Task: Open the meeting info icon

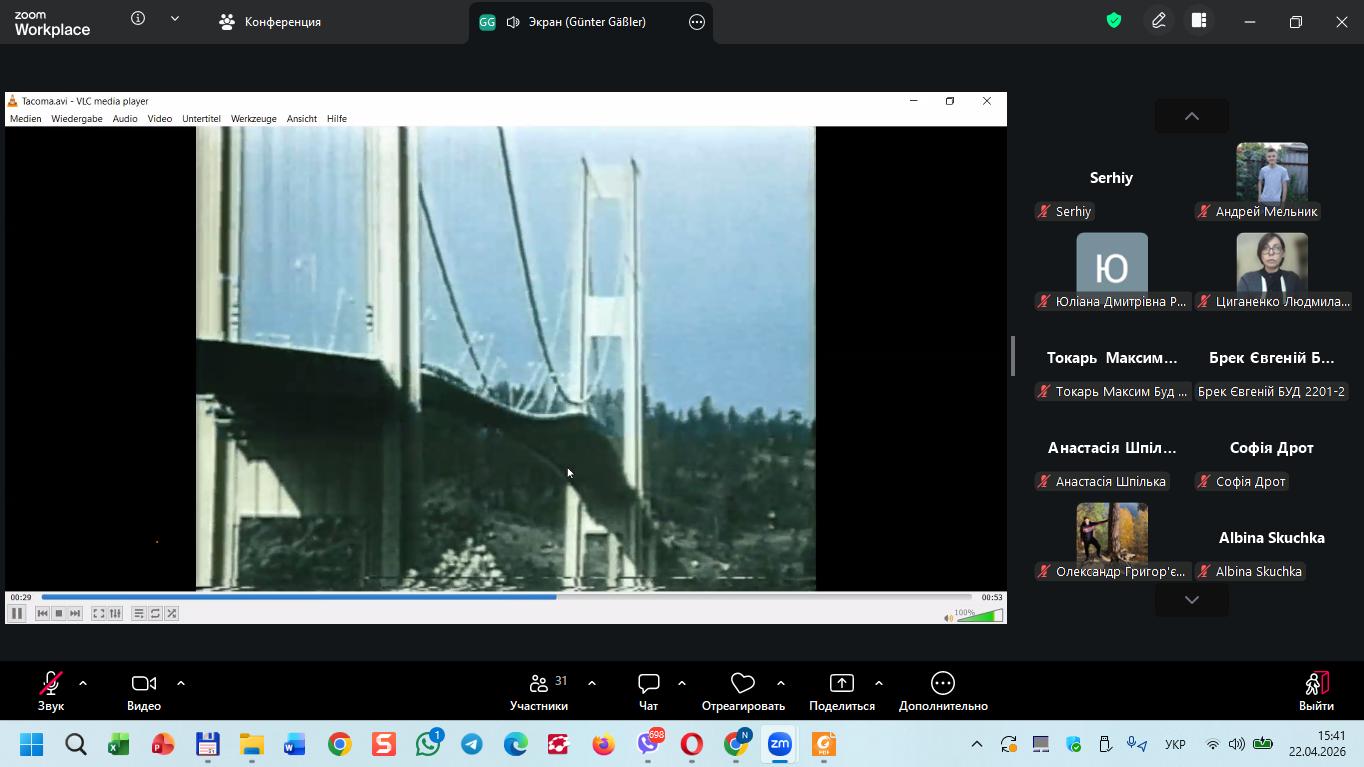Action: point(138,19)
